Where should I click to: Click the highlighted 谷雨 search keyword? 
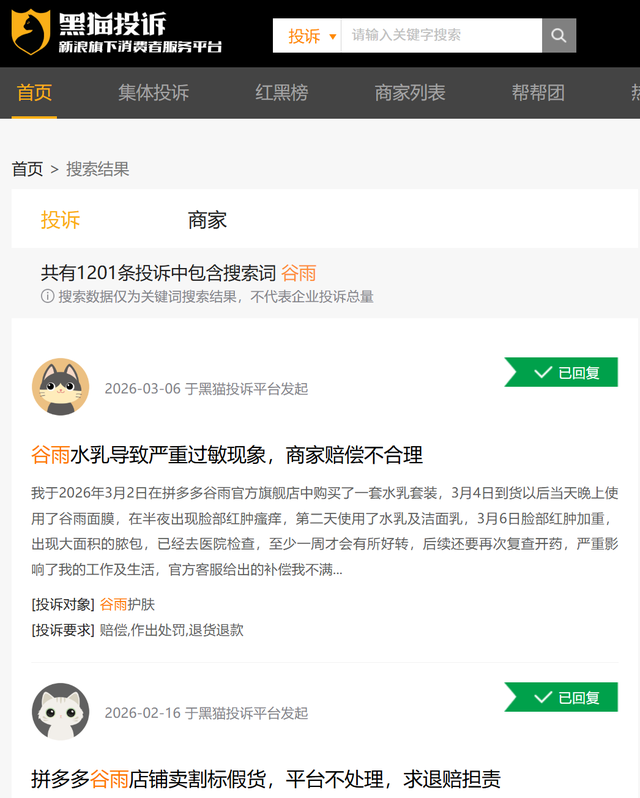(299, 273)
